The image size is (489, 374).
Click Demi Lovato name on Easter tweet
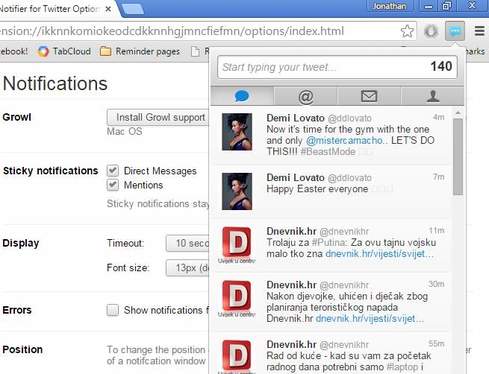pos(295,178)
